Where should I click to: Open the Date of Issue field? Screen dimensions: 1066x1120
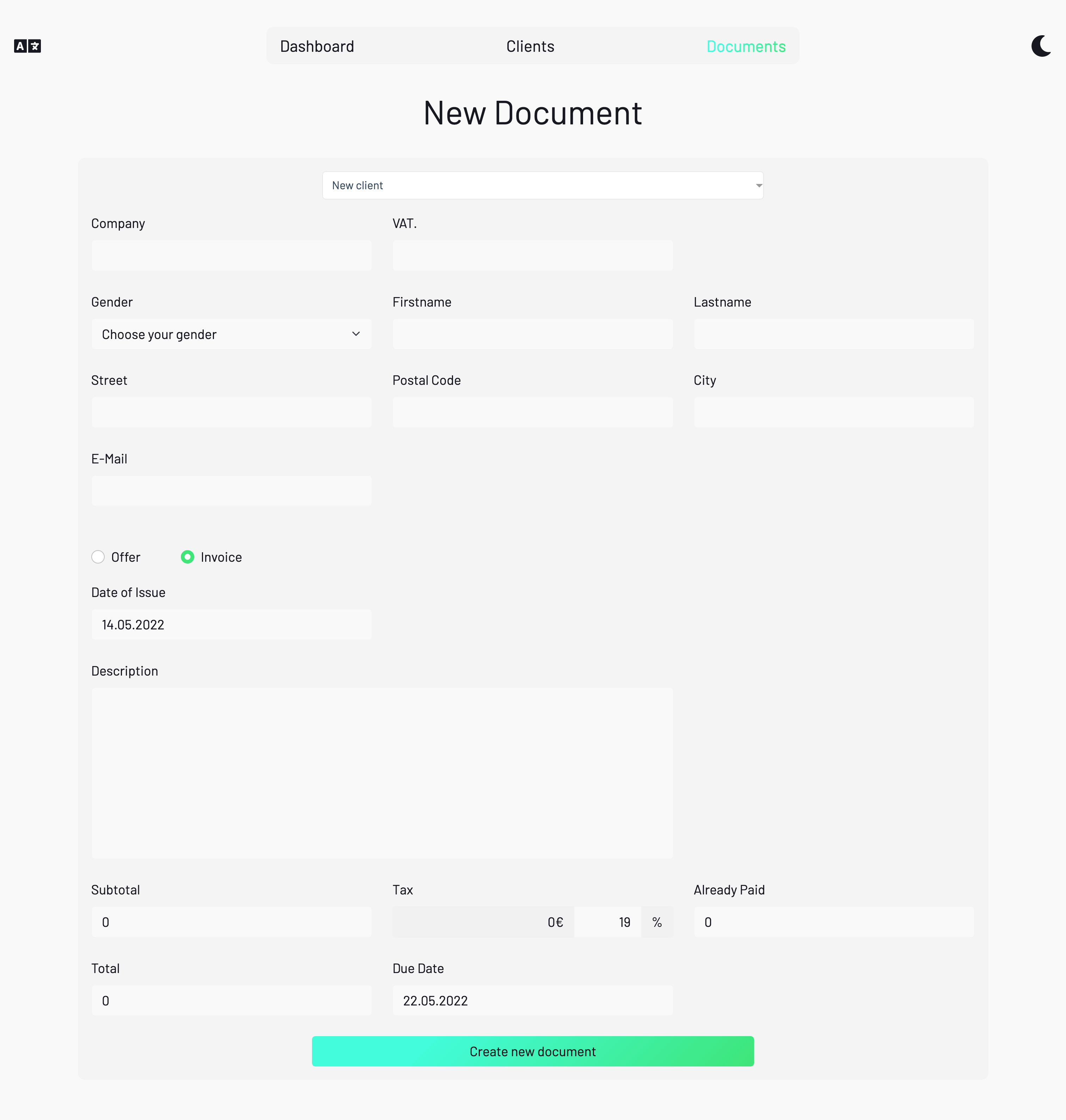pyautogui.click(x=231, y=625)
